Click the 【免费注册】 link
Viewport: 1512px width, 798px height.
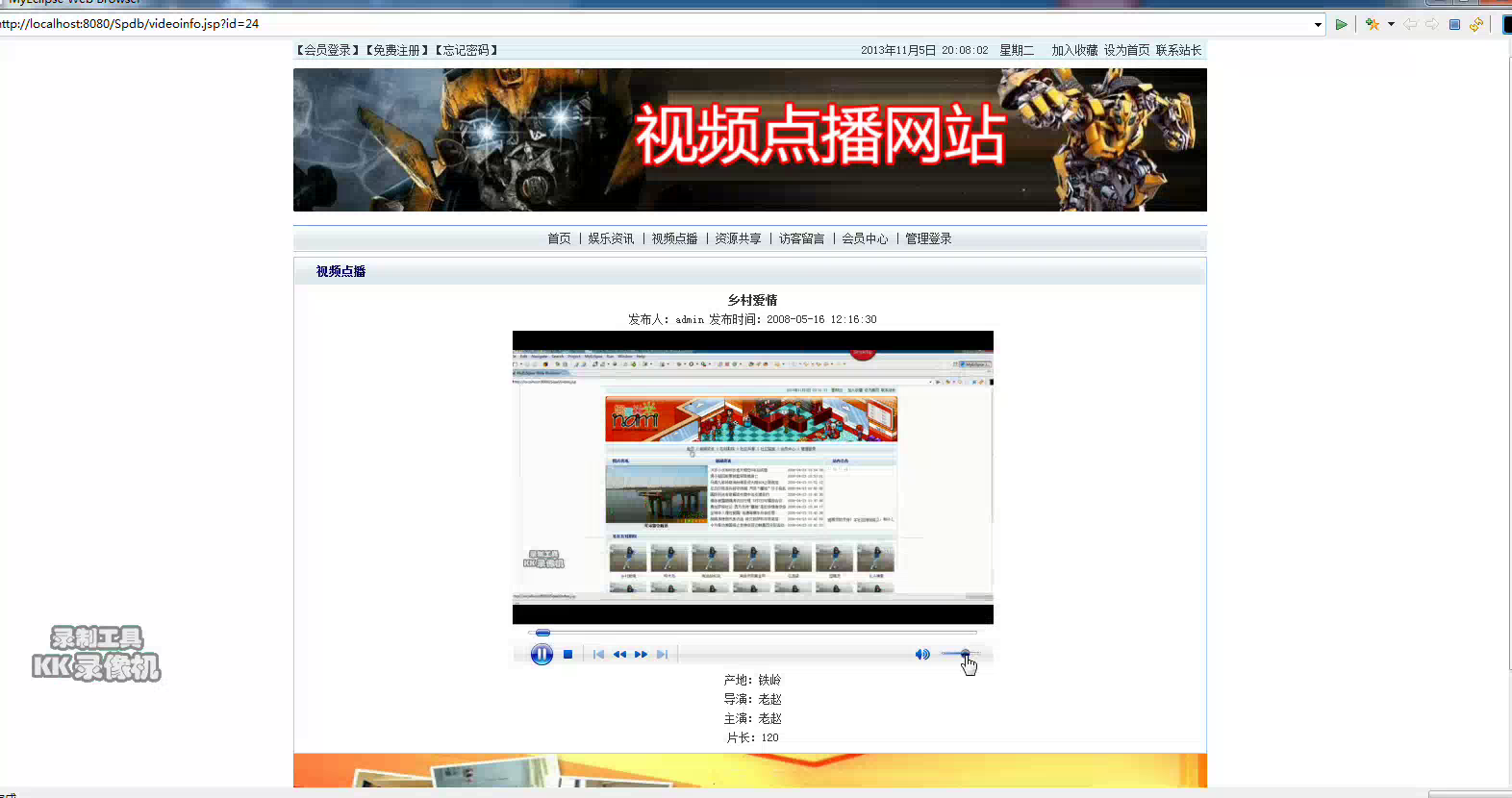click(x=397, y=50)
